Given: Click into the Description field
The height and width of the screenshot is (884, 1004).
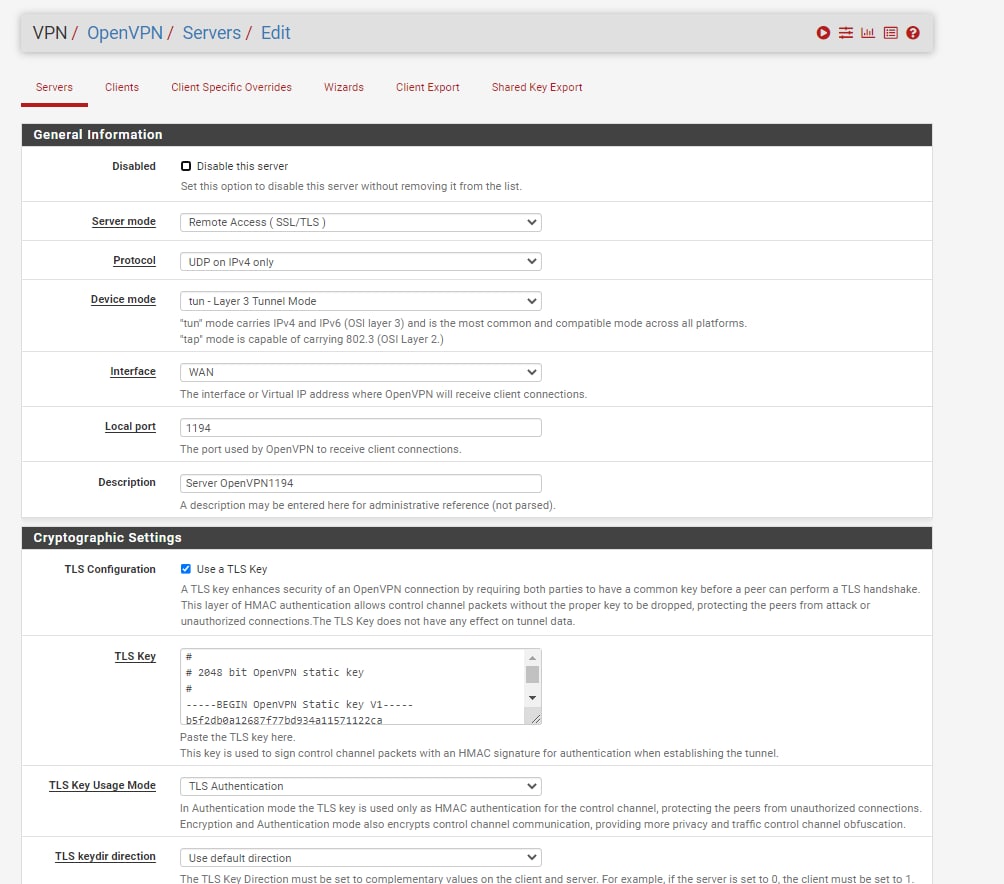Looking at the screenshot, I should 360,483.
